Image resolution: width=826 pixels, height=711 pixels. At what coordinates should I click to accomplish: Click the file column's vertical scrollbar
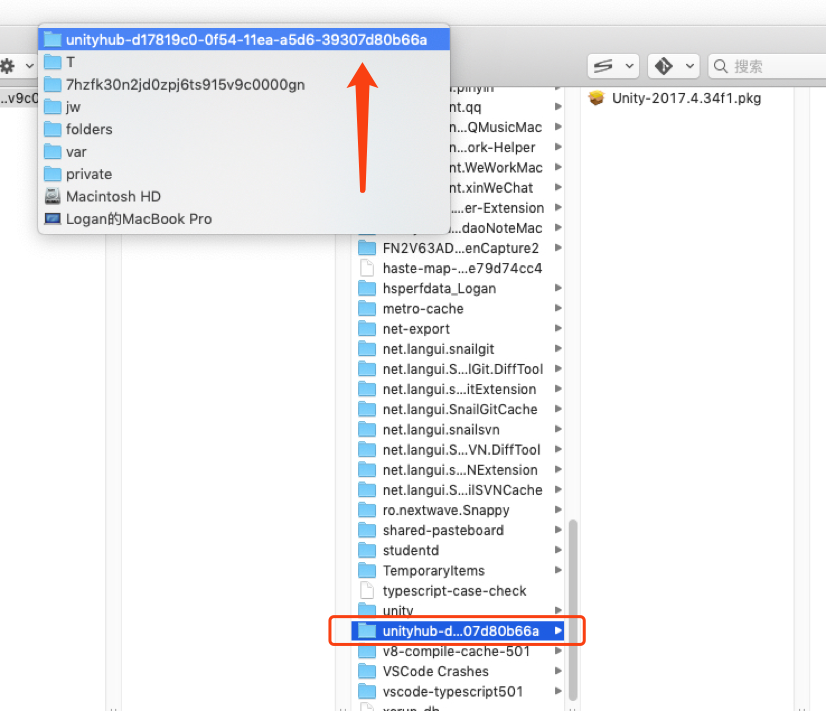(x=573, y=600)
